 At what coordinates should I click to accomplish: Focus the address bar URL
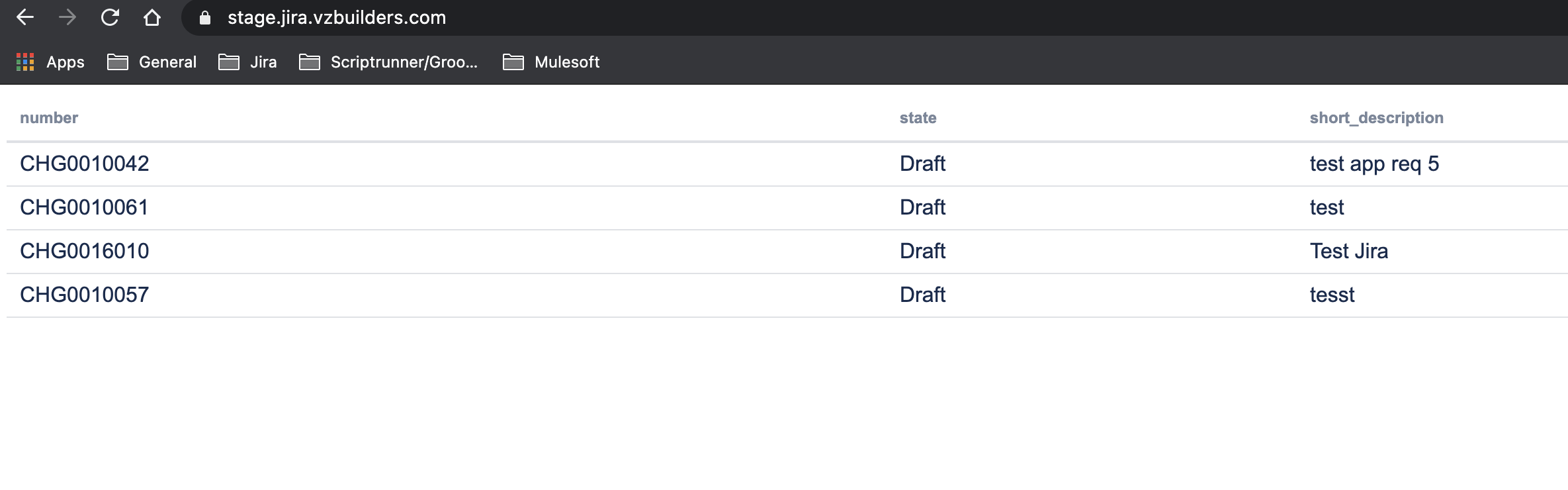coord(337,17)
